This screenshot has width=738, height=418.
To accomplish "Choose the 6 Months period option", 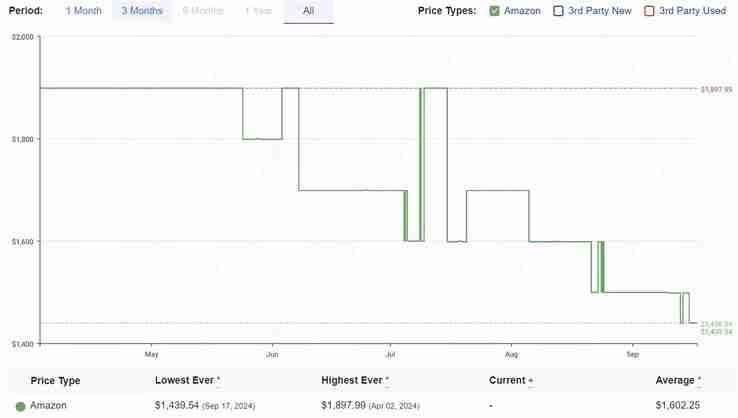I will pos(203,11).
